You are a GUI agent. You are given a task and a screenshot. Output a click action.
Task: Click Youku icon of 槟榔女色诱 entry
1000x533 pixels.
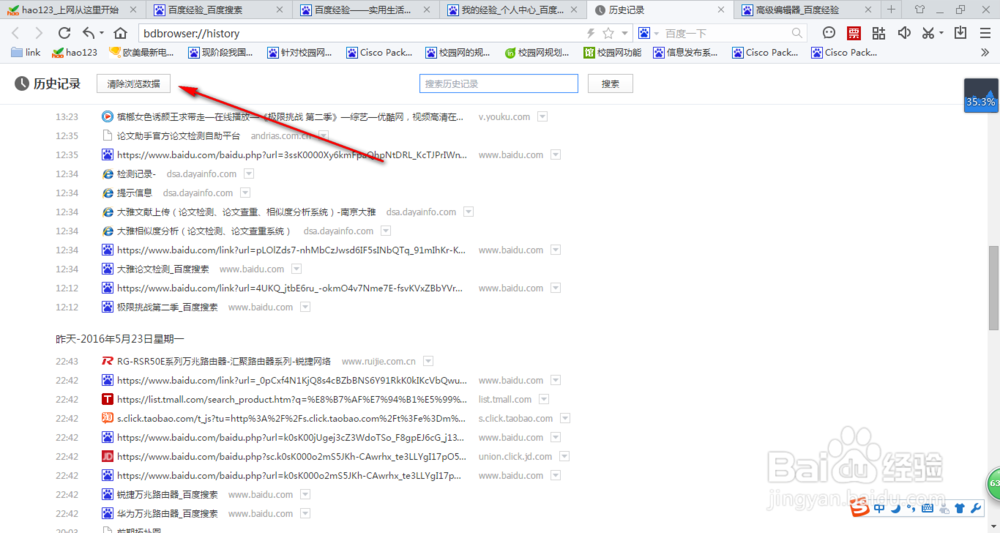(x=108, y=117)
